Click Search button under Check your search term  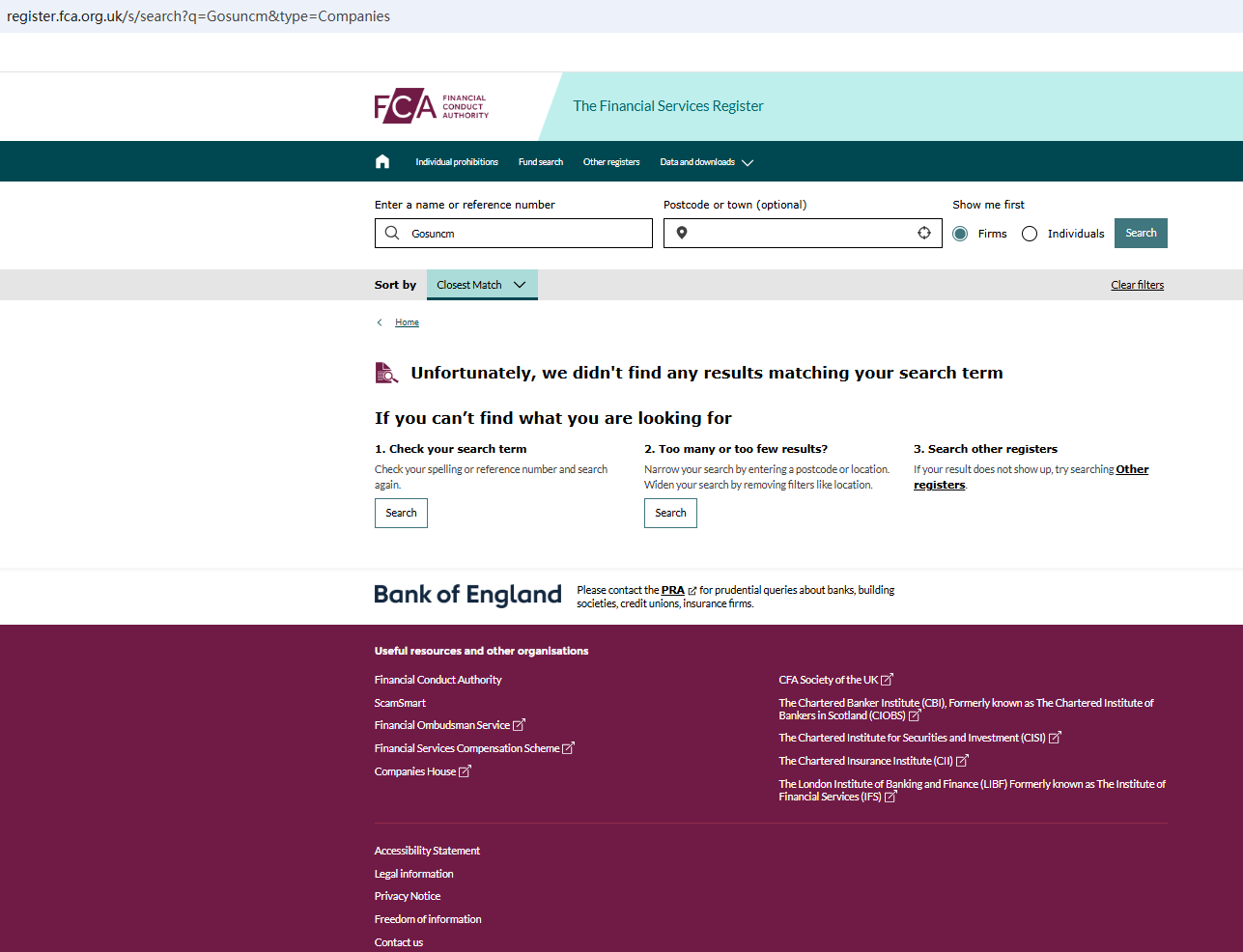[401, 513]
